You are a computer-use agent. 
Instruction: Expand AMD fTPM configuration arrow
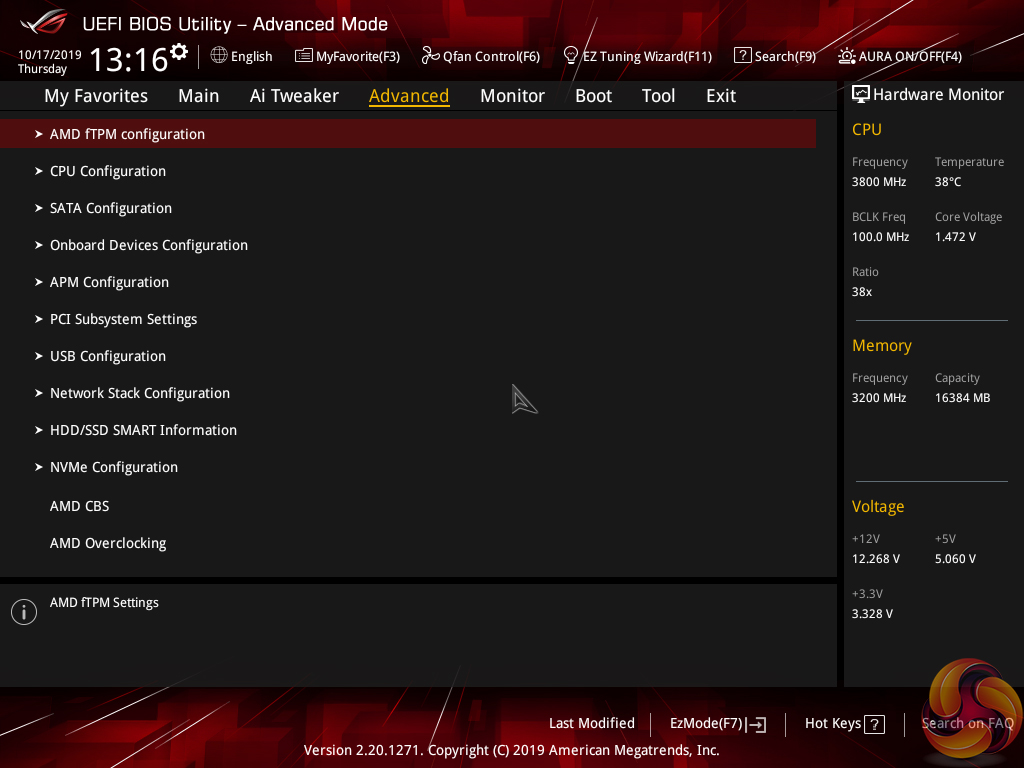click(x=39, y=134)
